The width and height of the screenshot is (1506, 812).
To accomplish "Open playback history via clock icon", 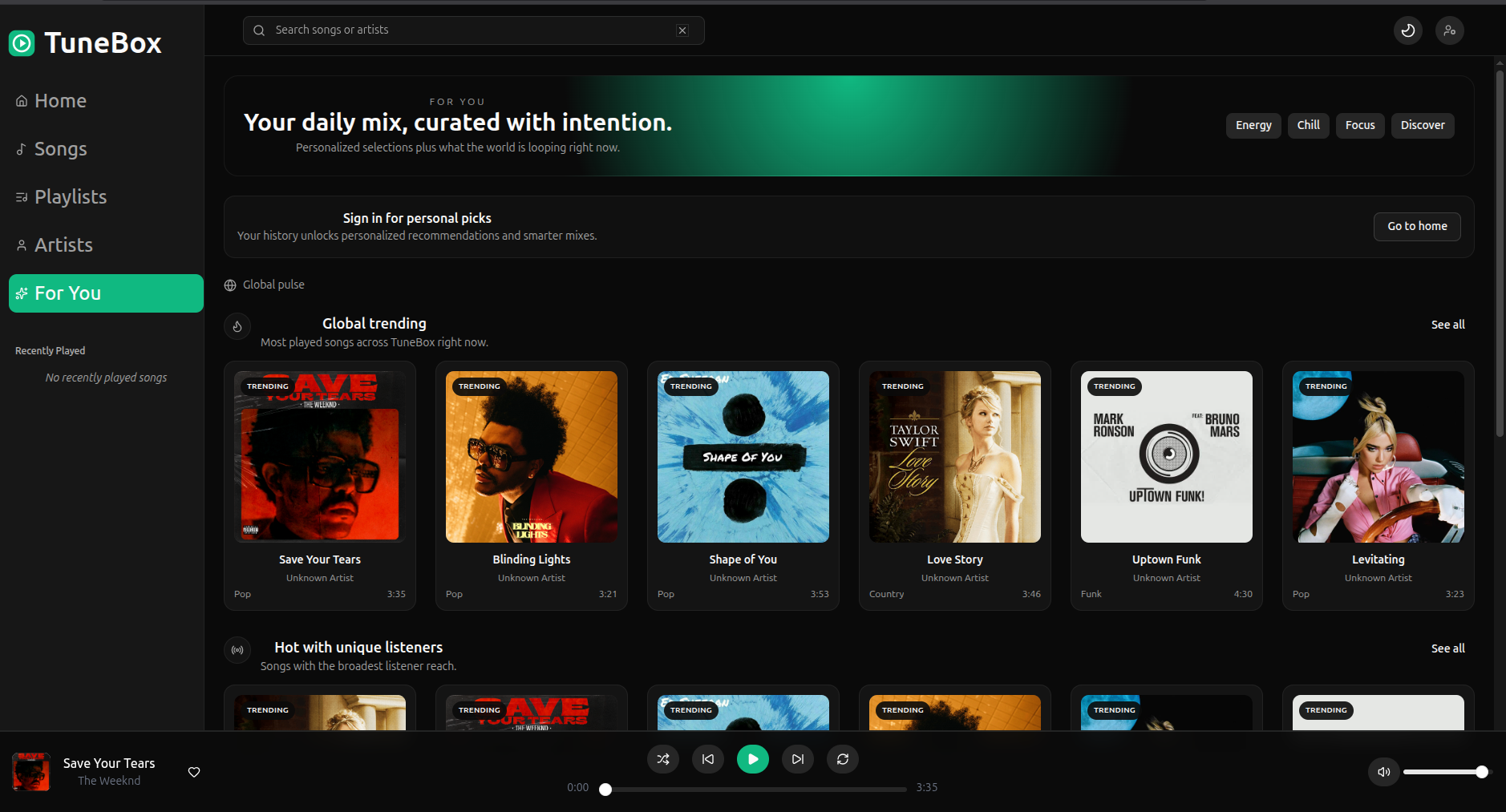I will point(1407,30).
